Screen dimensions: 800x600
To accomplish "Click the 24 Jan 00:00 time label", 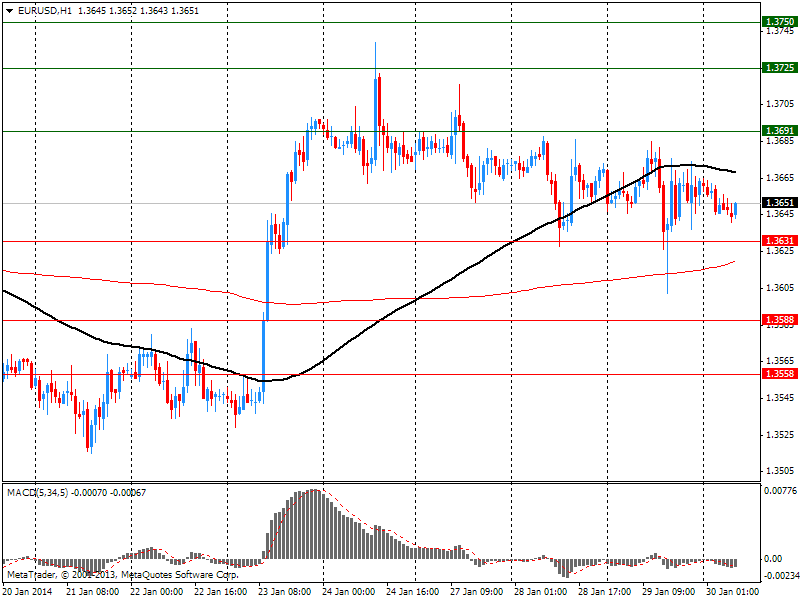I will pyautogui.click(x=349, y=592).
